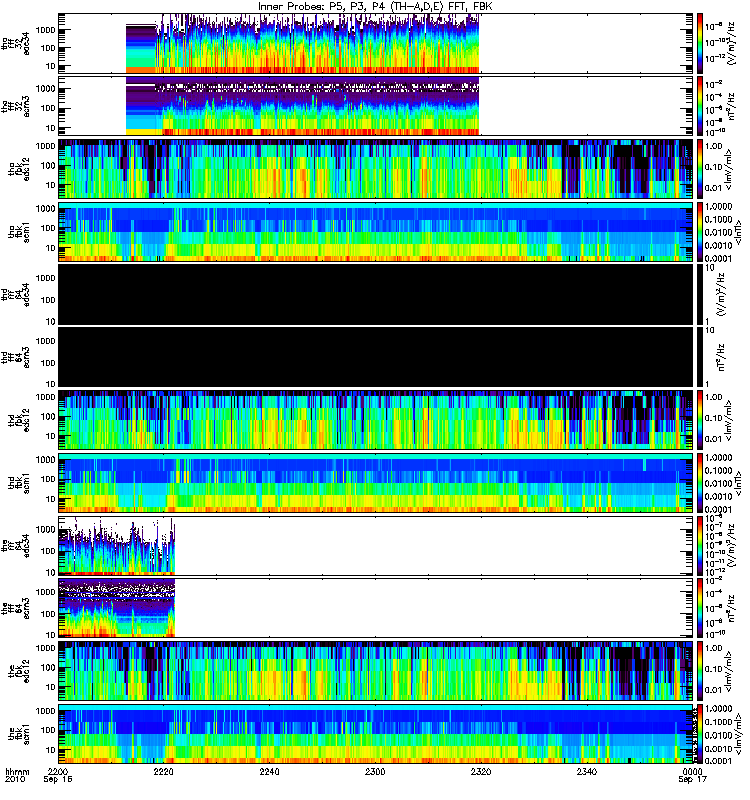Click the "hhmm 2010" axis caption

(17, 776)
